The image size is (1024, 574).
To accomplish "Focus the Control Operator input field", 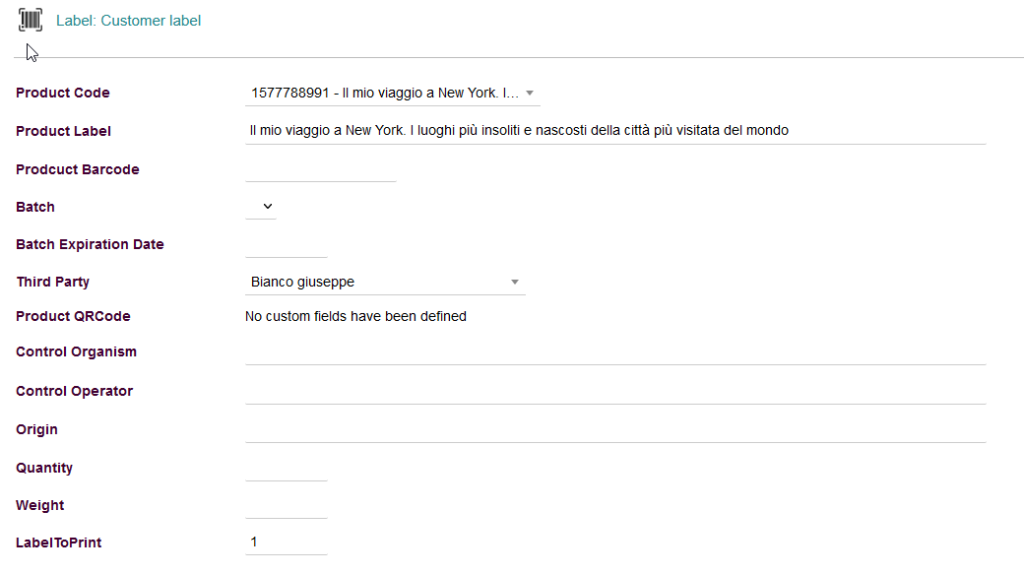I will 615,391.
